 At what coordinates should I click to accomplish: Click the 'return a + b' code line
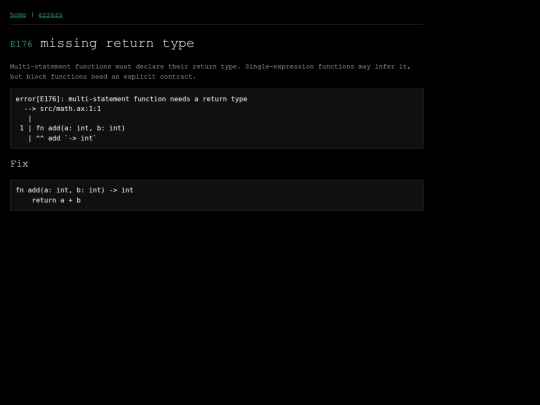click(56, 200)
